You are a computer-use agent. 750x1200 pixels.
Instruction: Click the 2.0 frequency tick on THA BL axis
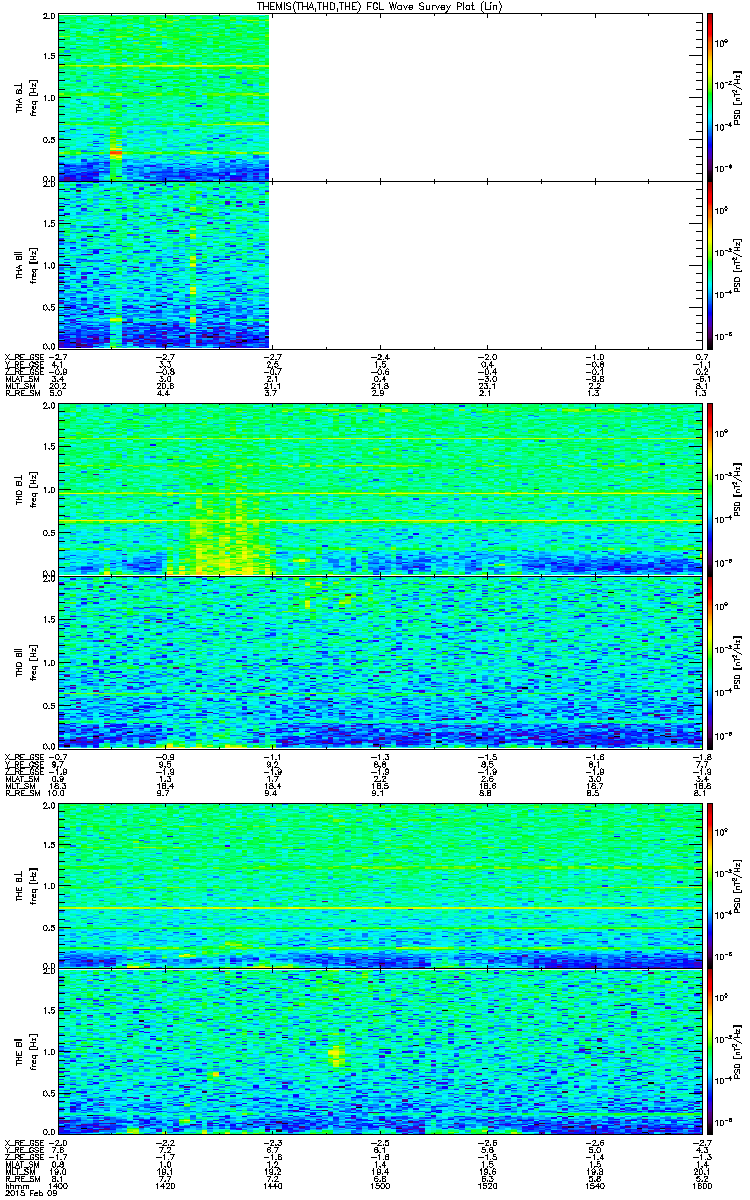tap(47, 18)
